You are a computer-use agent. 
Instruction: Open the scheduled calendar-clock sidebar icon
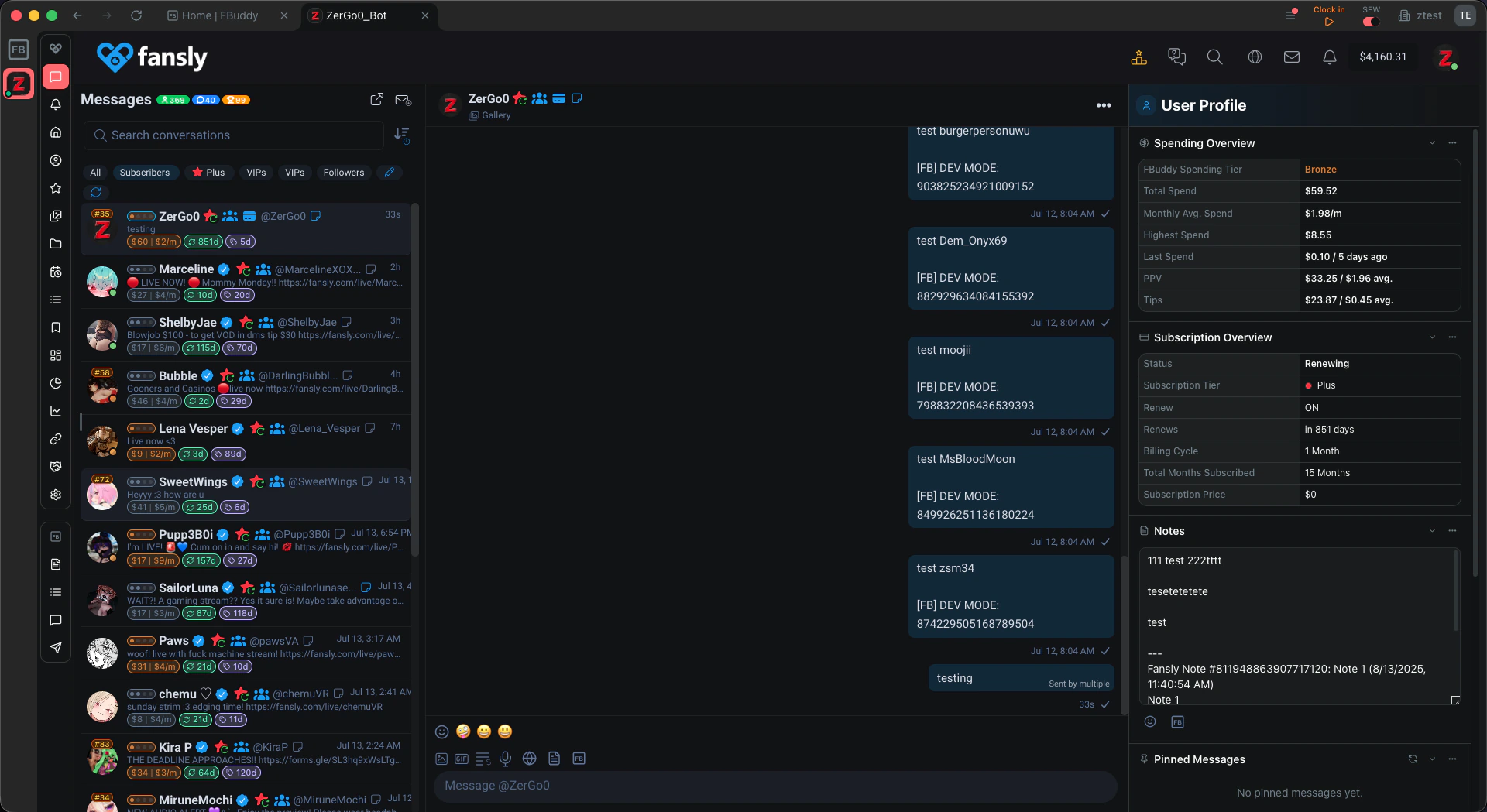(56, 272)
